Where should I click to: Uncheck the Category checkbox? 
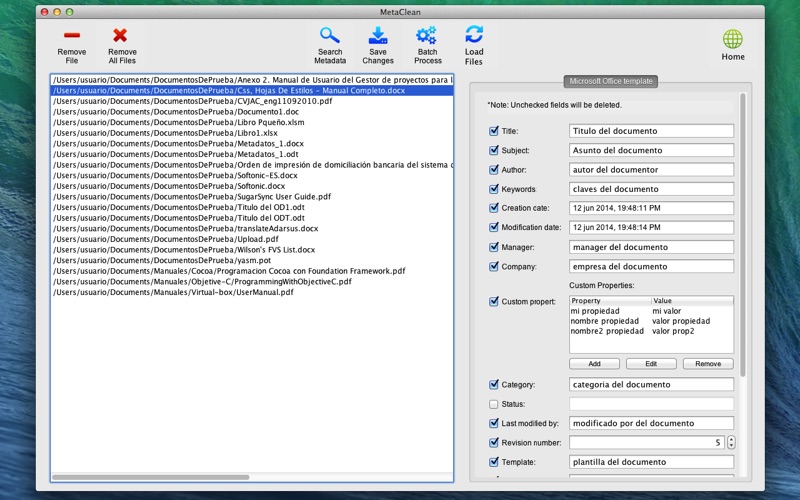(x=493, y=384)
